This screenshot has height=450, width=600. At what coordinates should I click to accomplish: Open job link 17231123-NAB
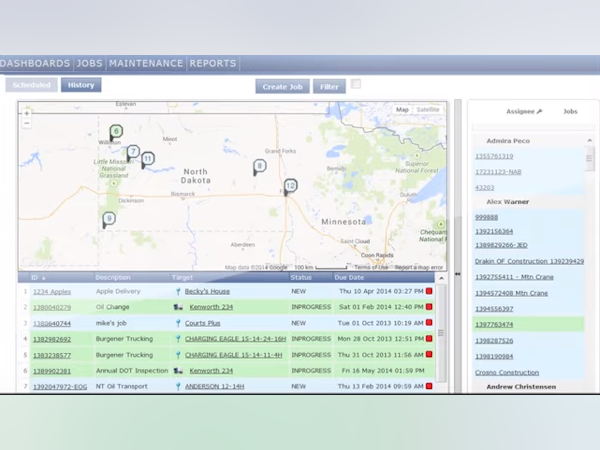(x=498, y=172)
